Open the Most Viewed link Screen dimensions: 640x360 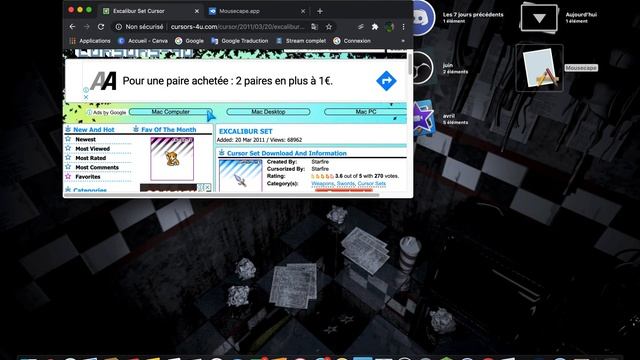point(93,149)
